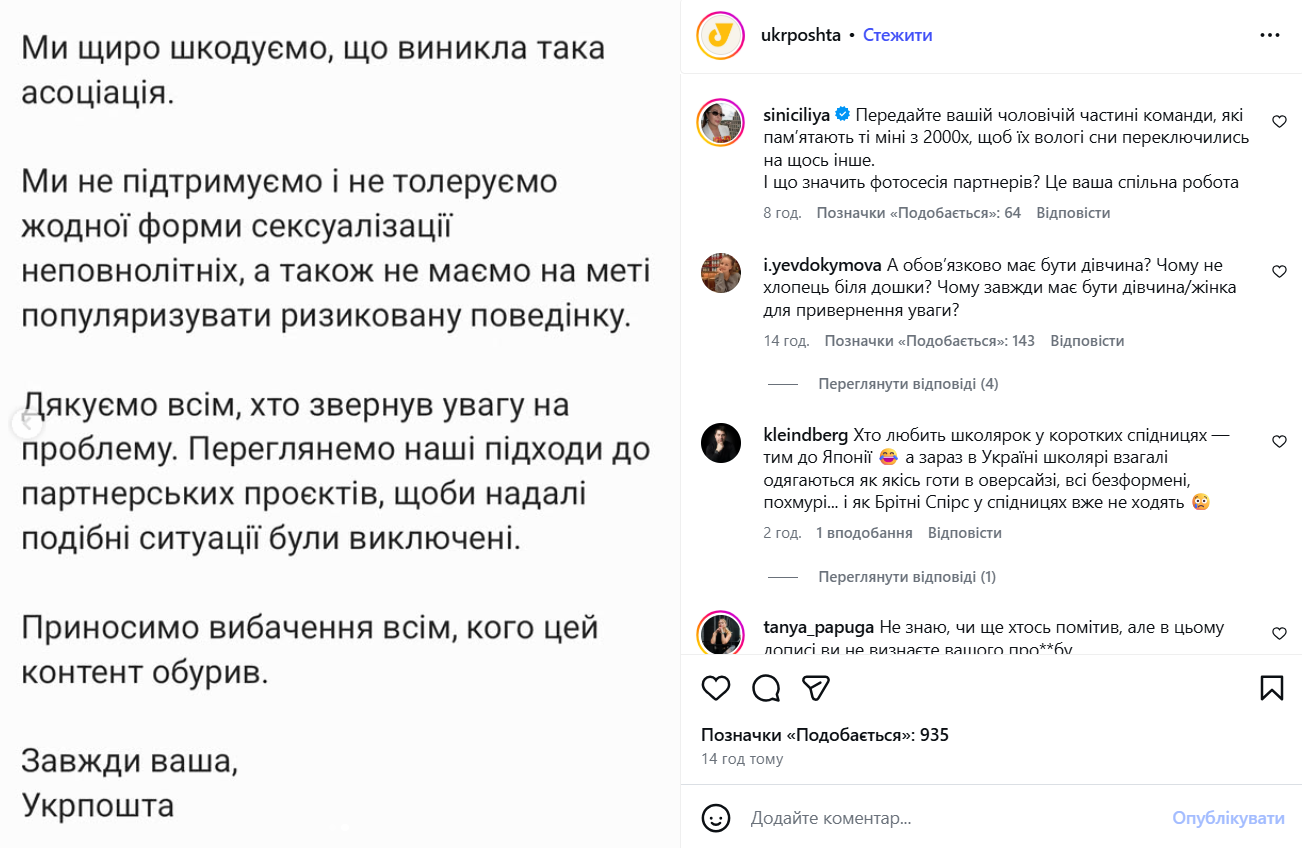Follow ukrposhta with the Стежити link

897,35
